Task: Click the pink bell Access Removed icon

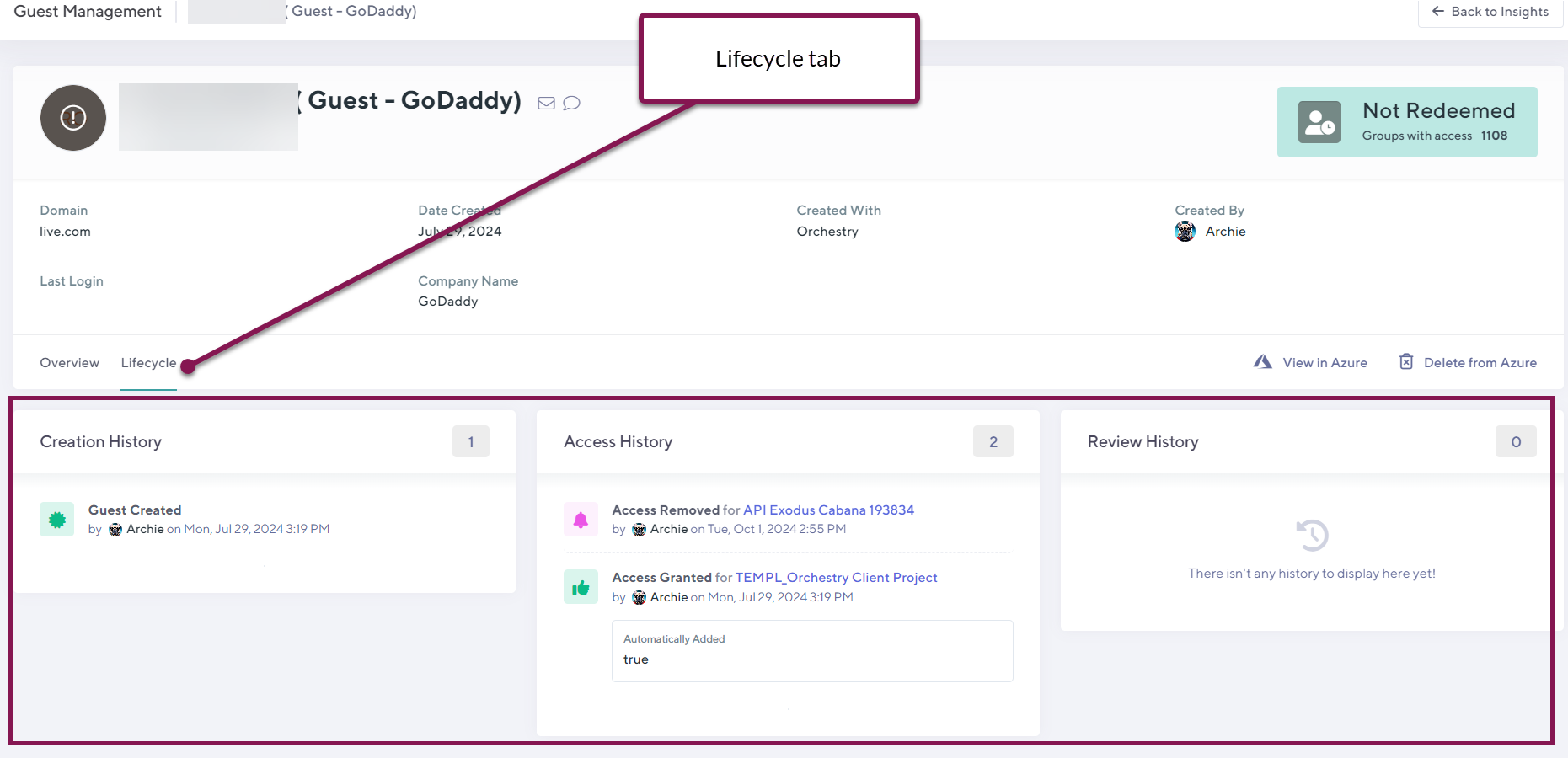Action: [581, 520]
